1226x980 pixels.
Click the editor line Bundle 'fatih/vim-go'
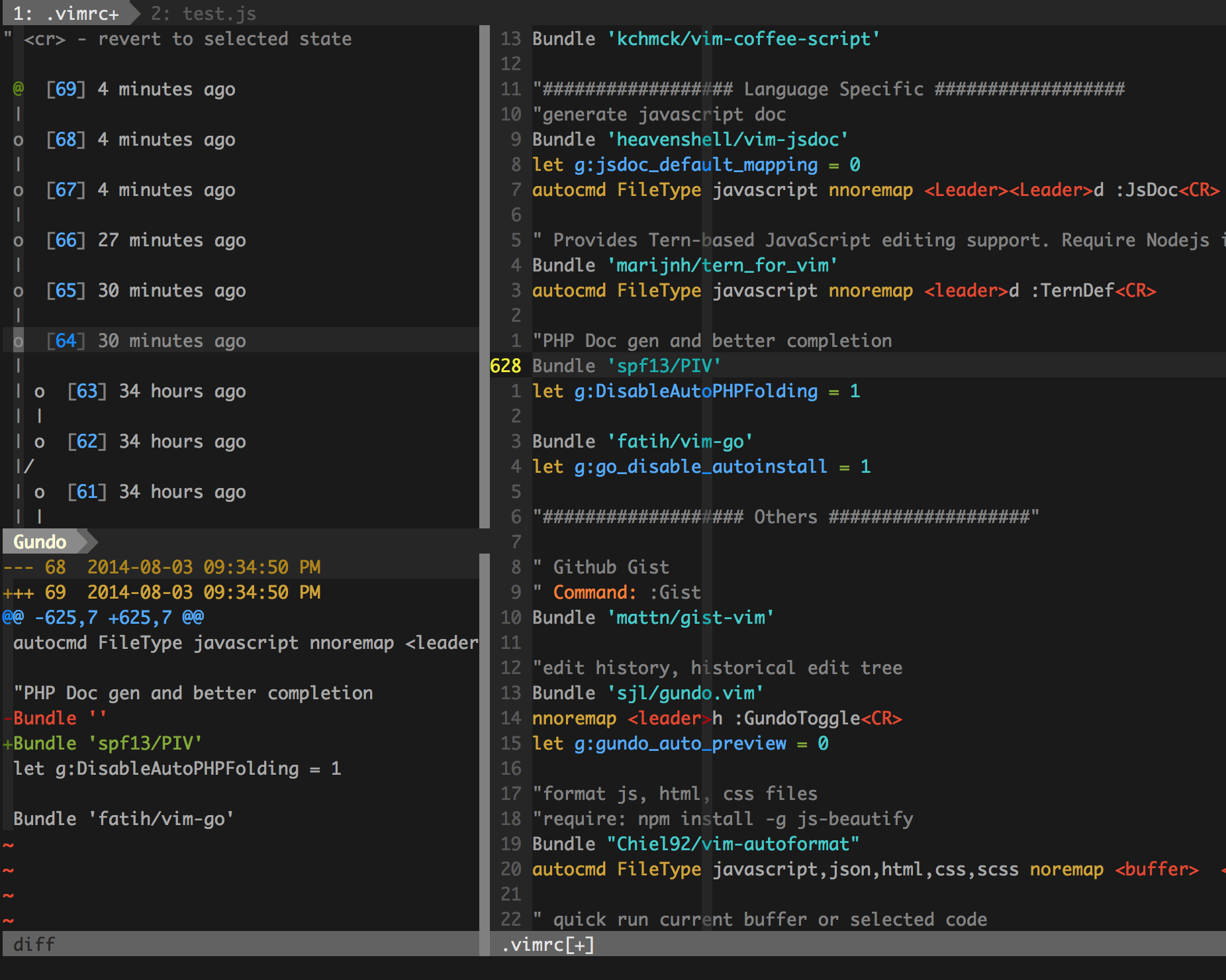click(643, 441)
